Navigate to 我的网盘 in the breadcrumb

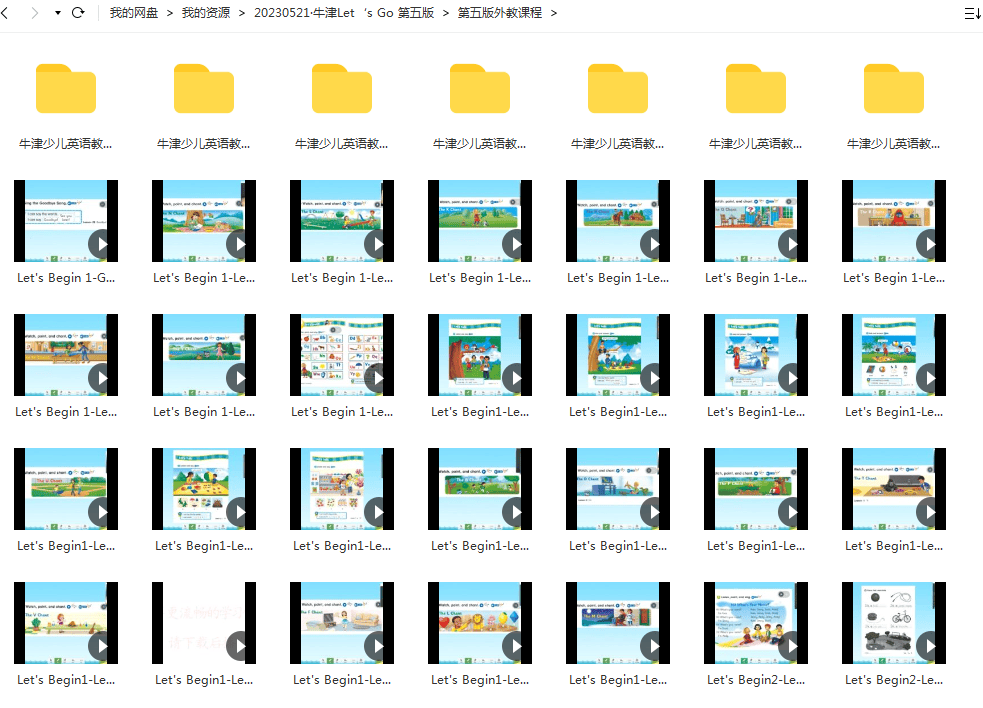tap(134, 13)
